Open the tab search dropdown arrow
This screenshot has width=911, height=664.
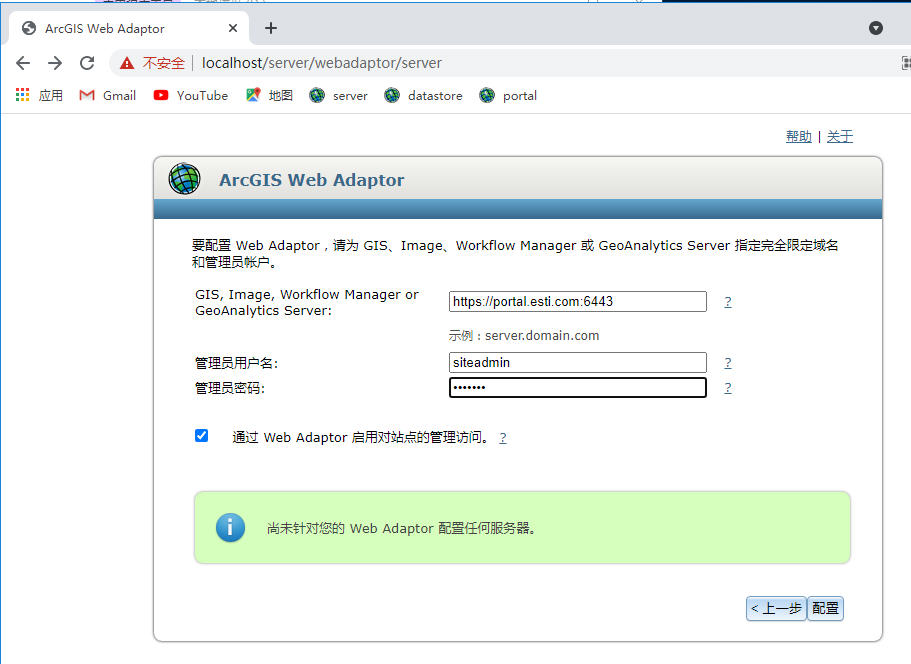coord(876,28)
